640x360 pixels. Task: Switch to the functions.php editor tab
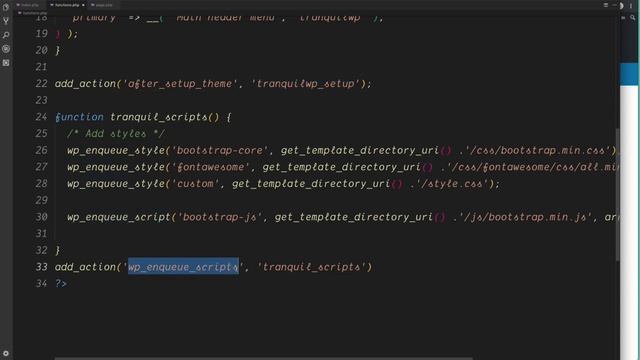(67, 5)
